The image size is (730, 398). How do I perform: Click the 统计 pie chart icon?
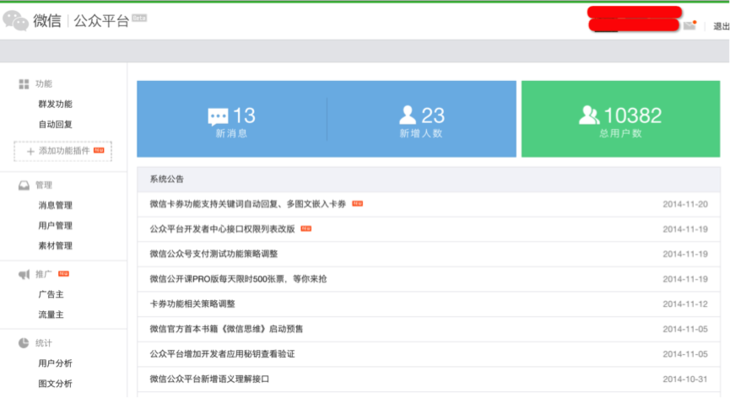pyautogui.click(x=24, y=343)
